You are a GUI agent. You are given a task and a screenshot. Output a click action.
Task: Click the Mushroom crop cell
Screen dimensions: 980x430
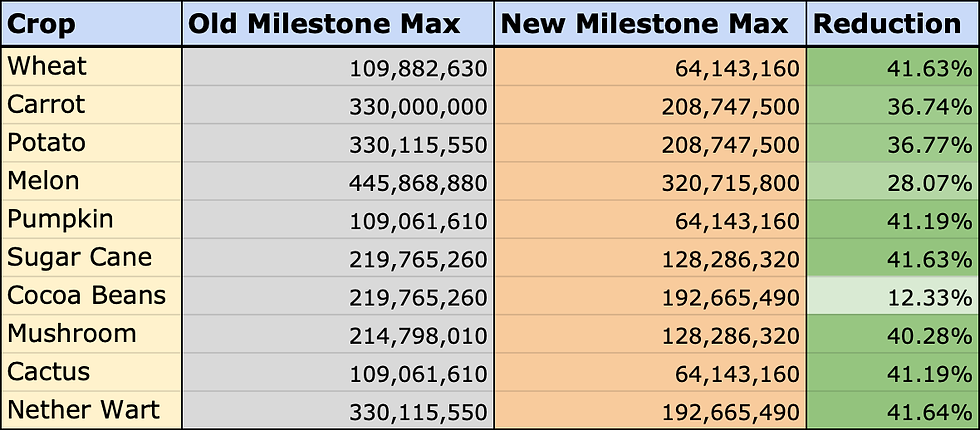click(x=91, y=333)
